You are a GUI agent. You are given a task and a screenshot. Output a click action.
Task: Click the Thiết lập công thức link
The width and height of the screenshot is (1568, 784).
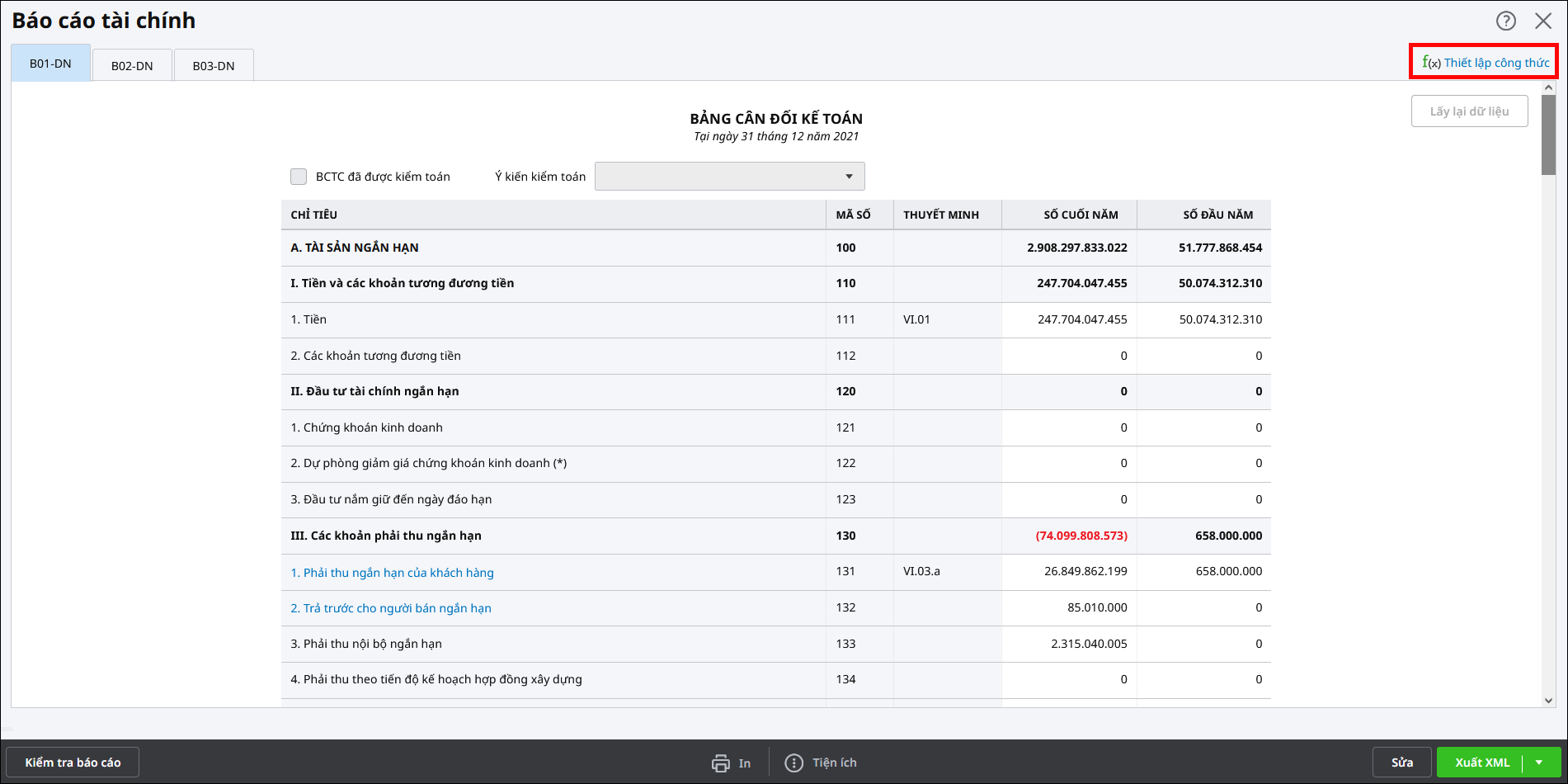point(1496,63)
